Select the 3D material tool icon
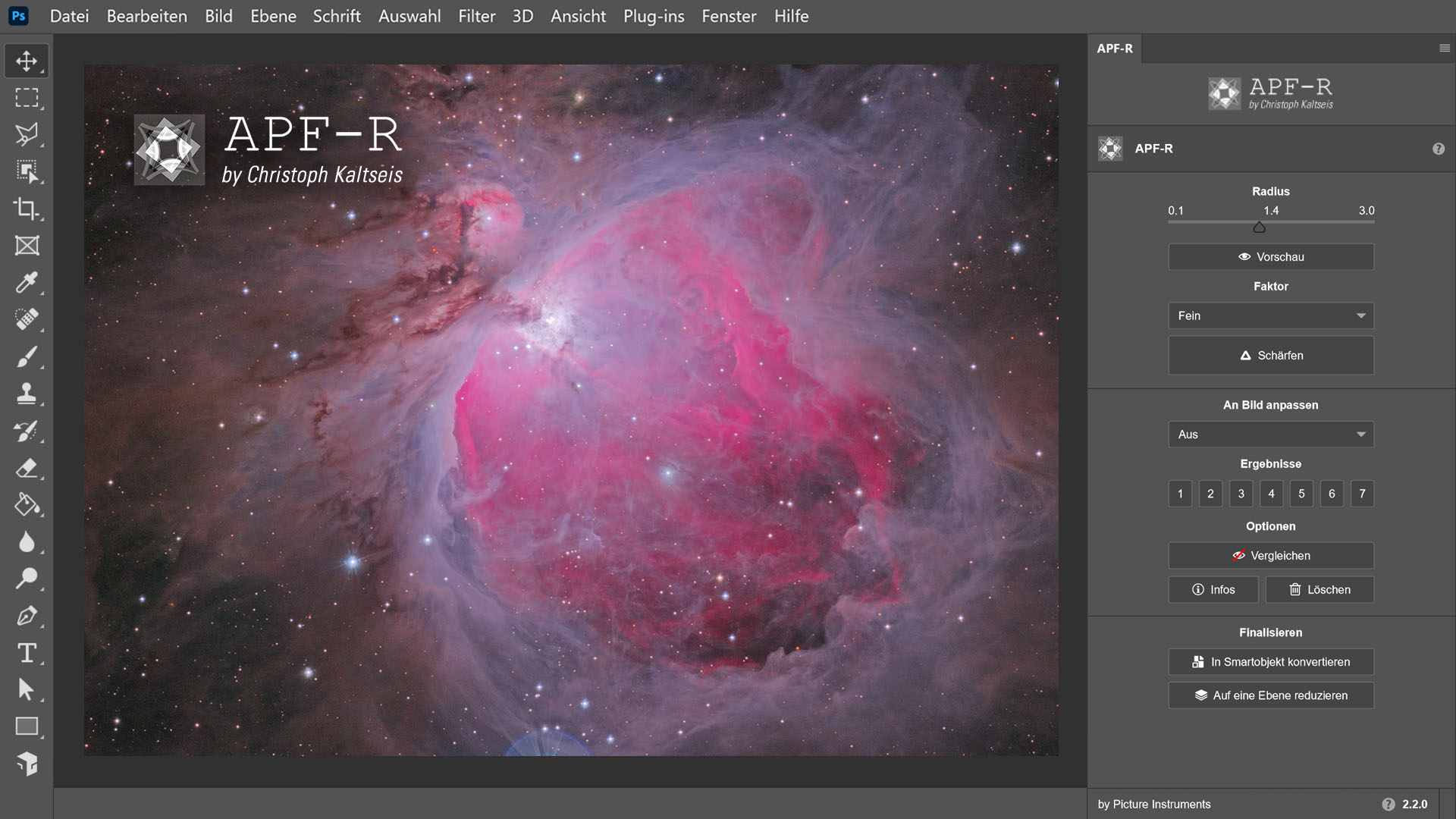The width and height of the screenshot is (1456, 819). point(27,764)
